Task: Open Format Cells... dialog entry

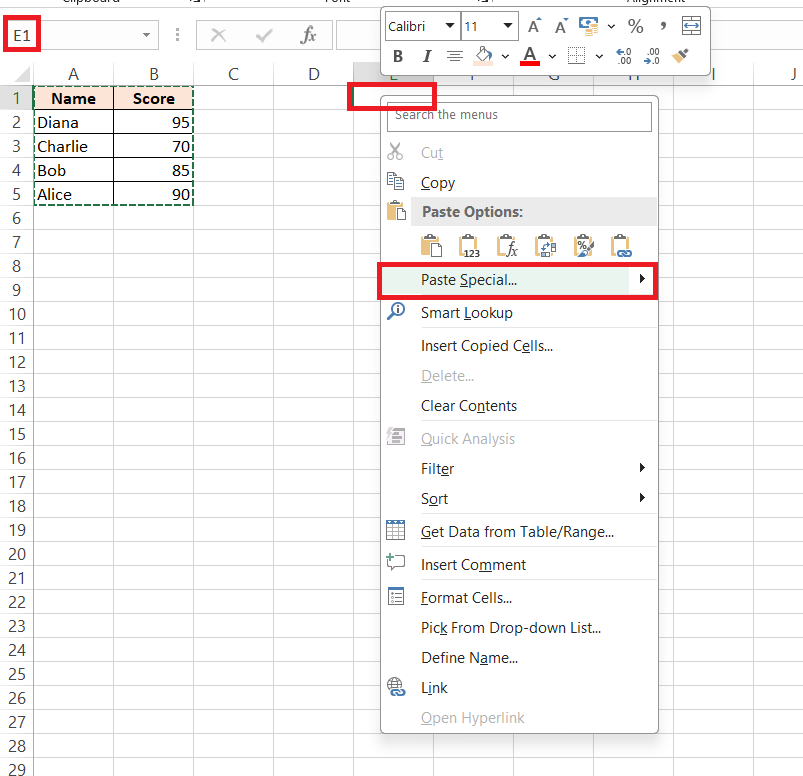Action: coord(519,598)
